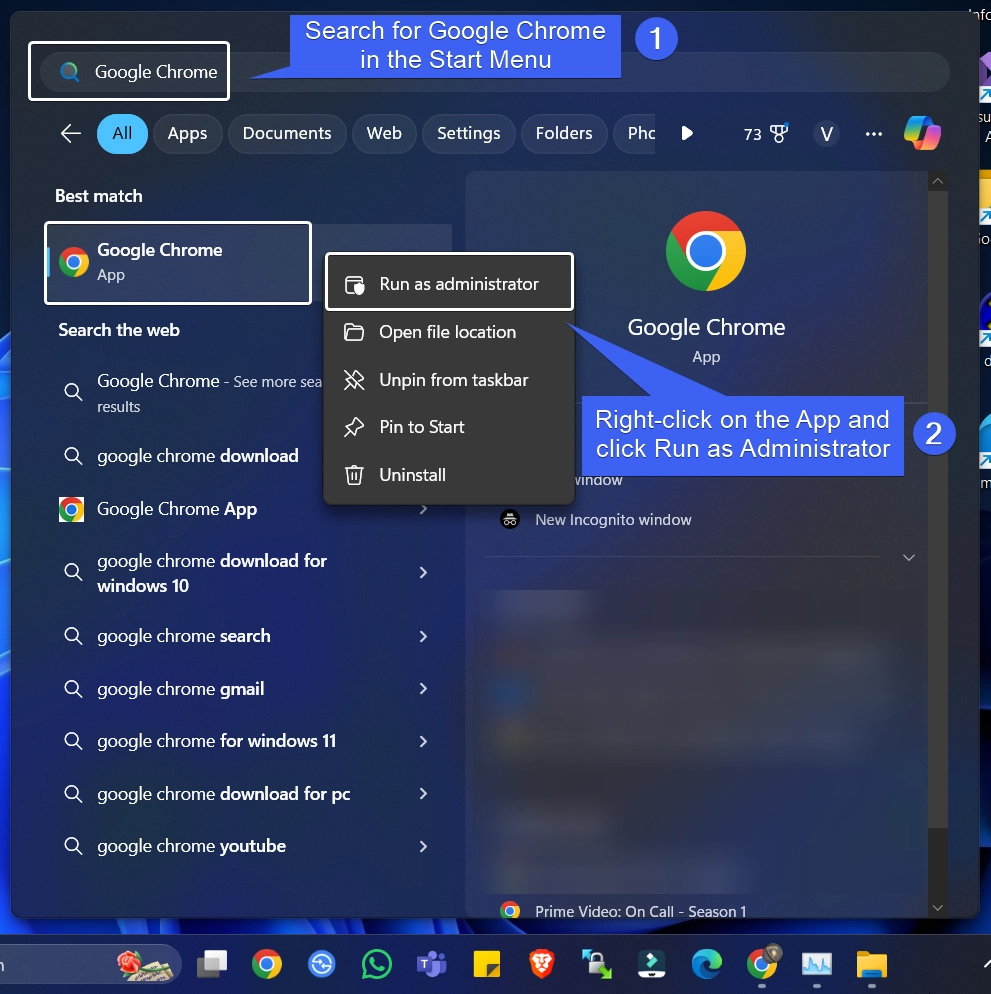Click the incognito spy icon
The image size is (991, 994).
pos(510,520)
